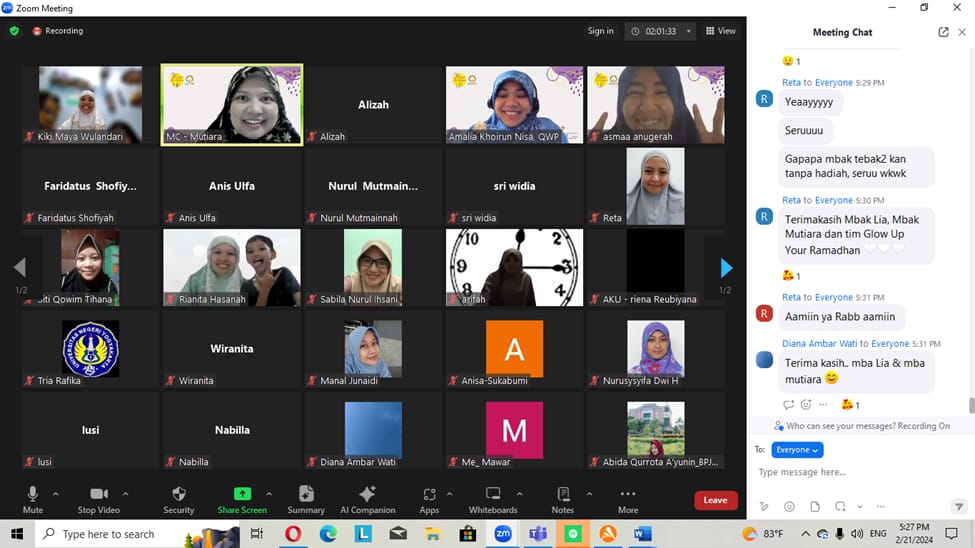Click the emoji picker in chat toolbar
The height and width of the screenshot is (548, 975).
789,506
